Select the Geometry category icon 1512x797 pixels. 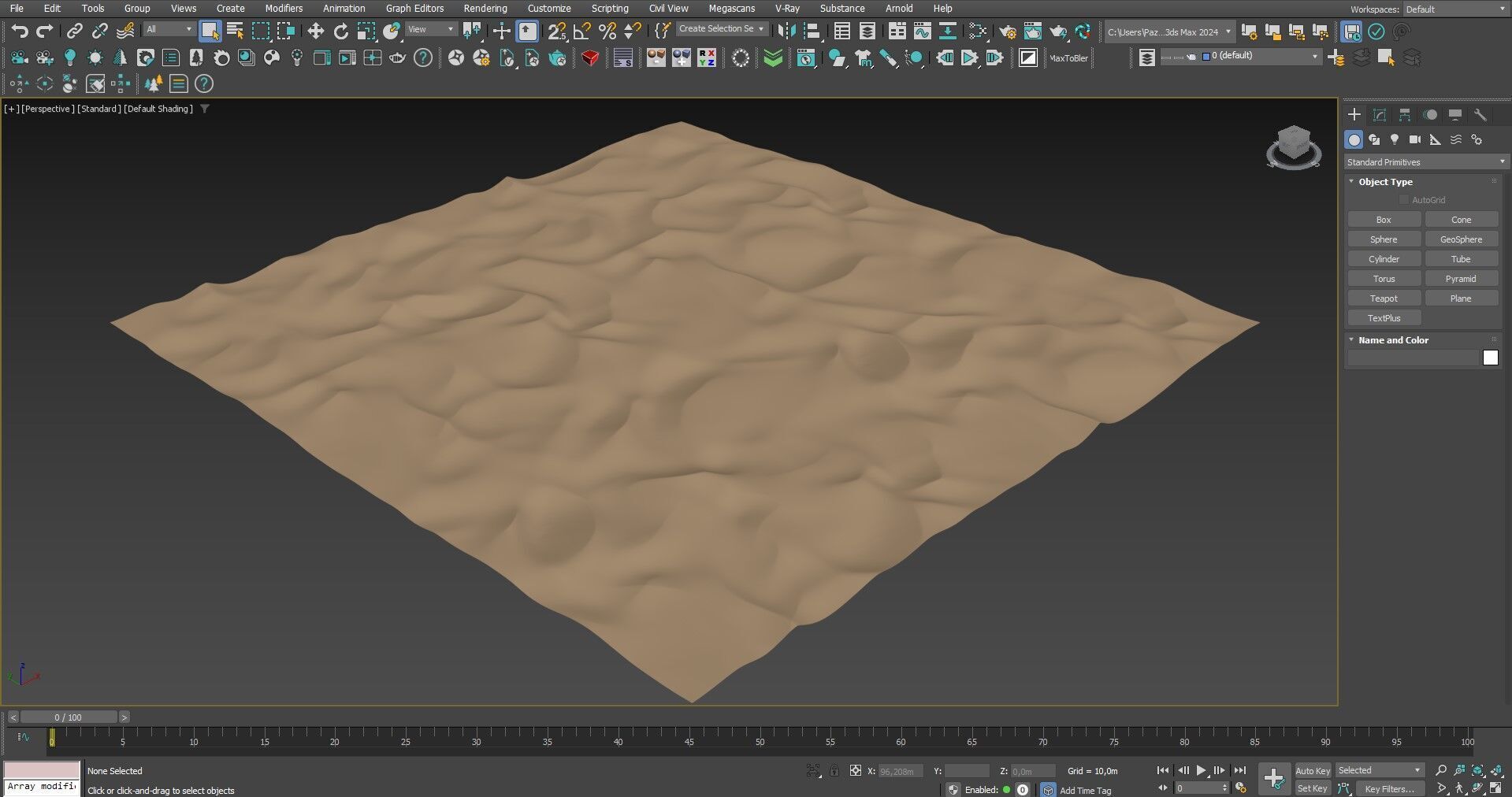(1354, 139)
